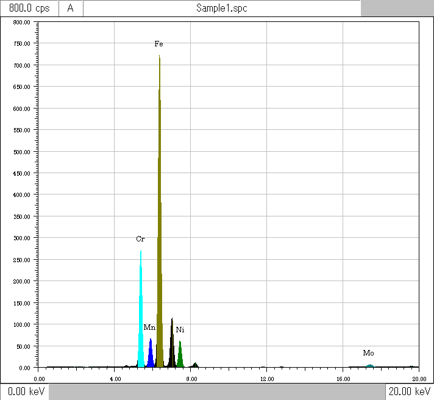Select the Mn peak label
This screenshot has width=434, height=400.
[x=149, y=327]
